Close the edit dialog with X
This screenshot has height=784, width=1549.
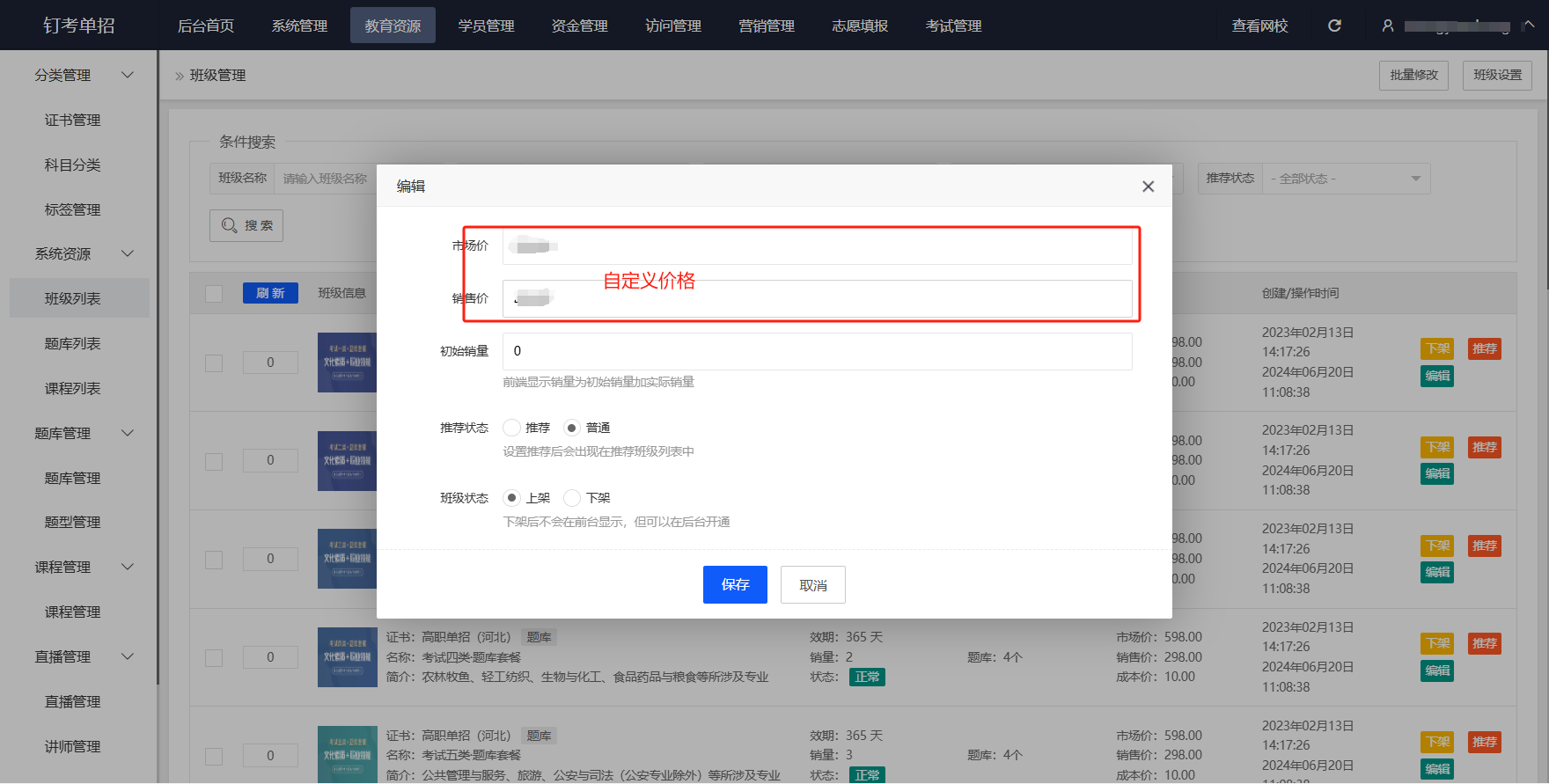(x=1148, y=187)
